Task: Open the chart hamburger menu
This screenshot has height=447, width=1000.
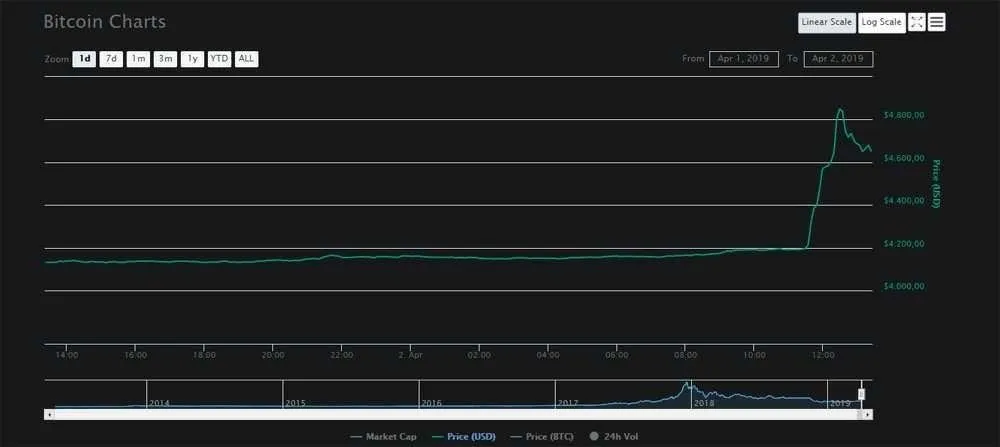Action: tap(936, 22)
